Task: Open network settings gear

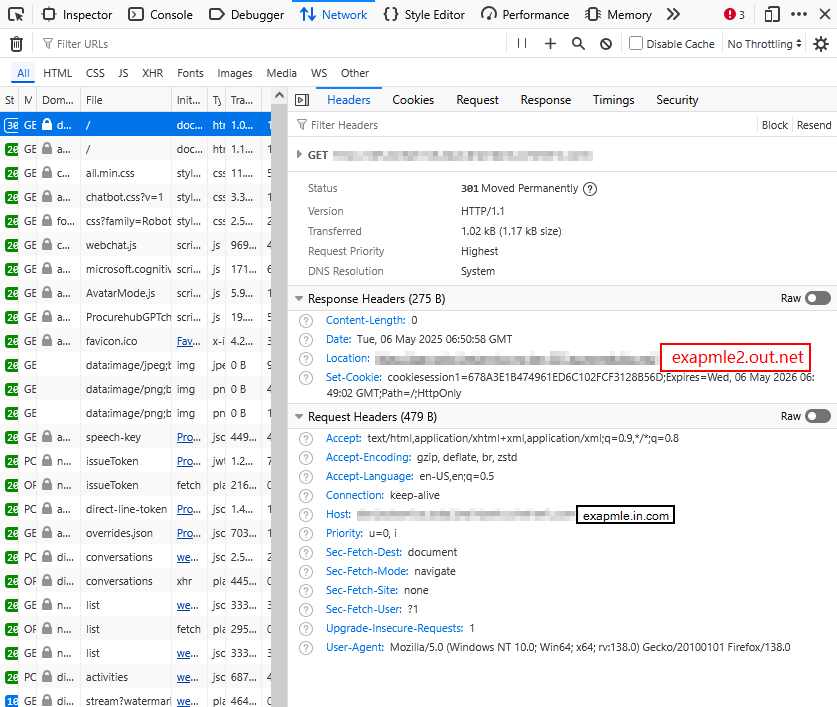Action: point(821,44)
